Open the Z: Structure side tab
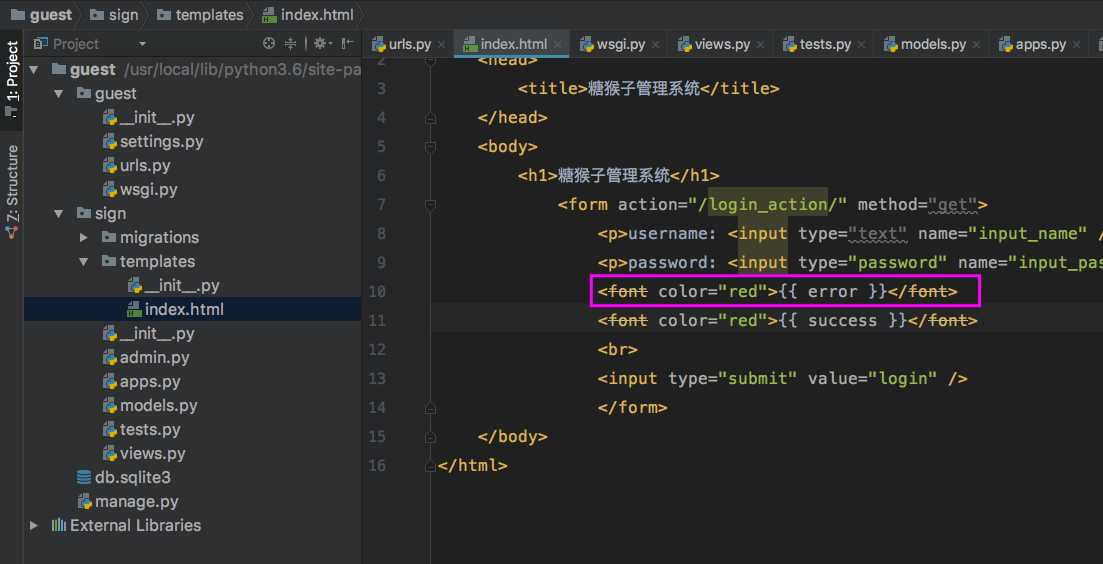 [12, 190]
